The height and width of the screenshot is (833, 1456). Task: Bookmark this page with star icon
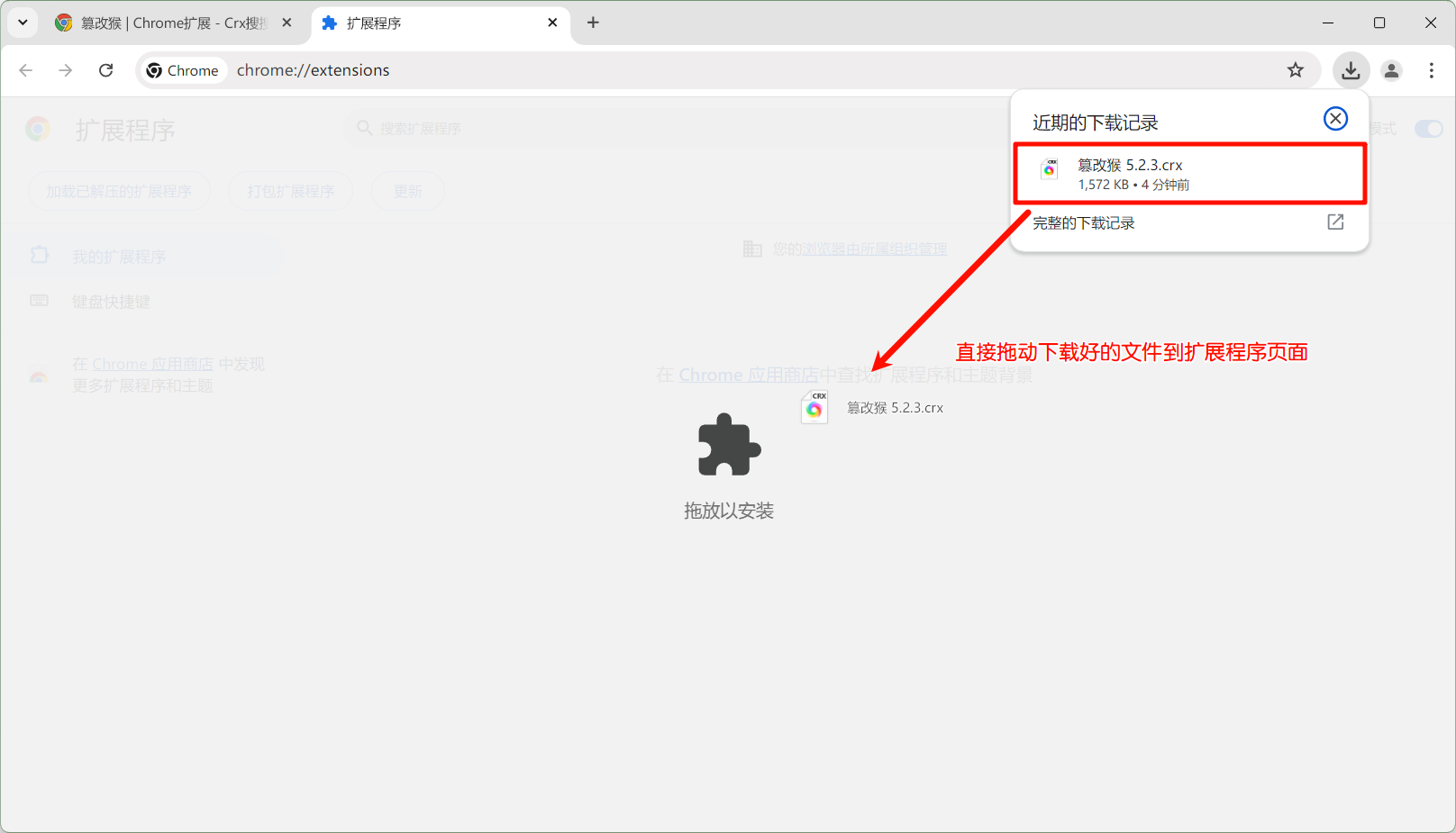pyautogui.click(x=1295, y=70)
